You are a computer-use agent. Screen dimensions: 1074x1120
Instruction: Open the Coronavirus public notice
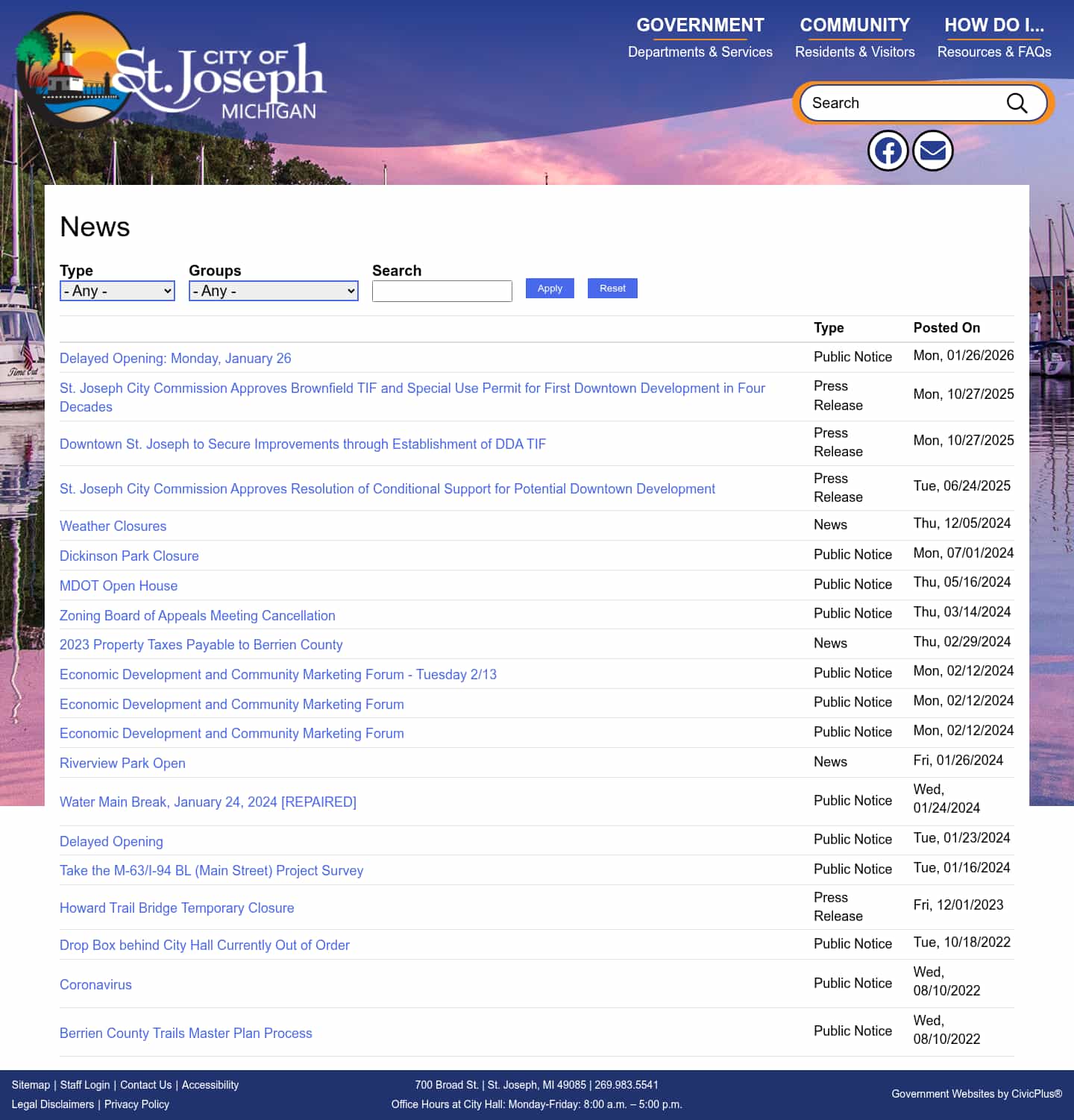(95, 984)
